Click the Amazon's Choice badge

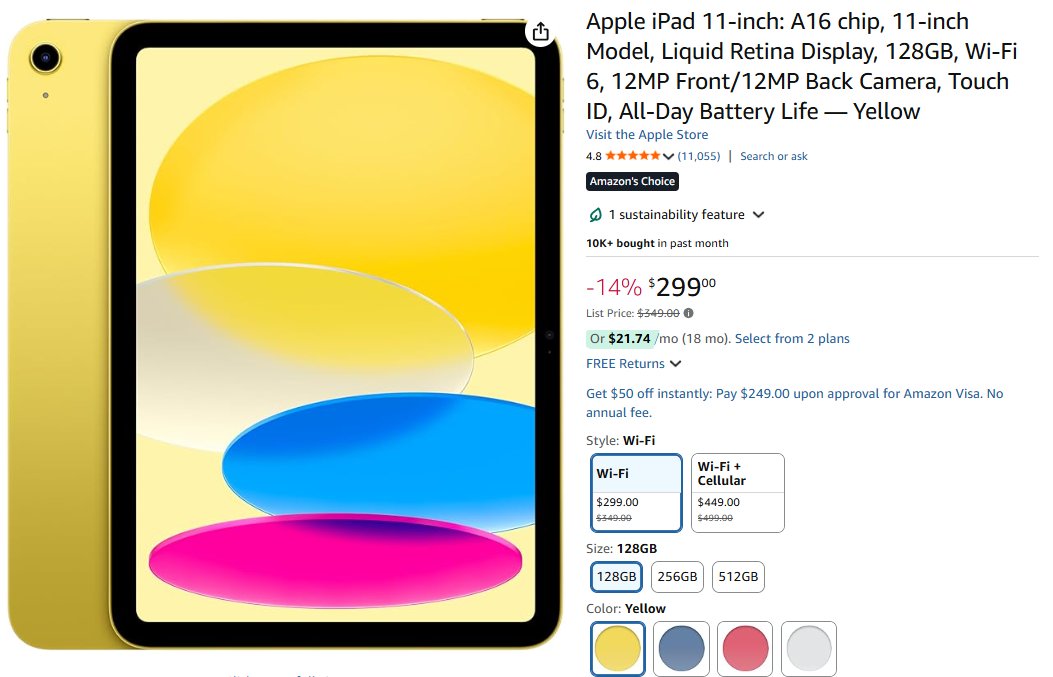click(x=632, y=181)
